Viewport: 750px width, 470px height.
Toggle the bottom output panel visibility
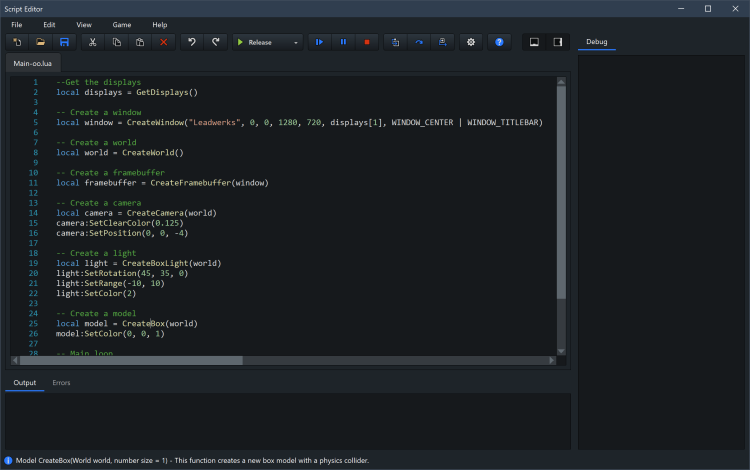click(534, 42)
